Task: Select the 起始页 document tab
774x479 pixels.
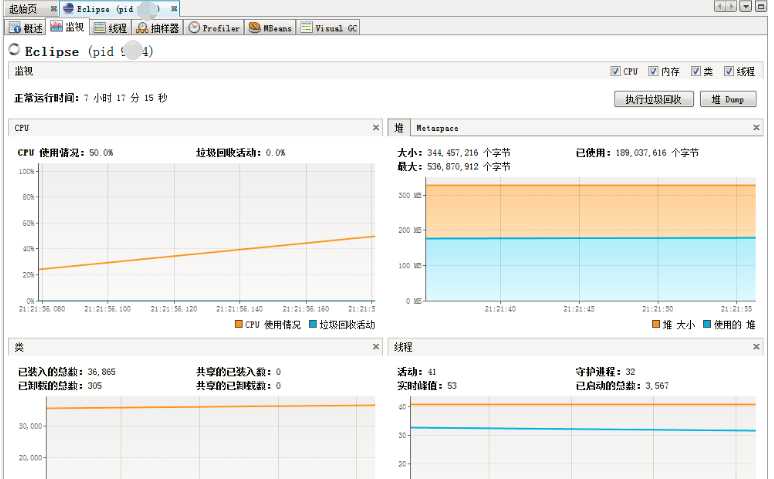Action: (x=23, y=8)
